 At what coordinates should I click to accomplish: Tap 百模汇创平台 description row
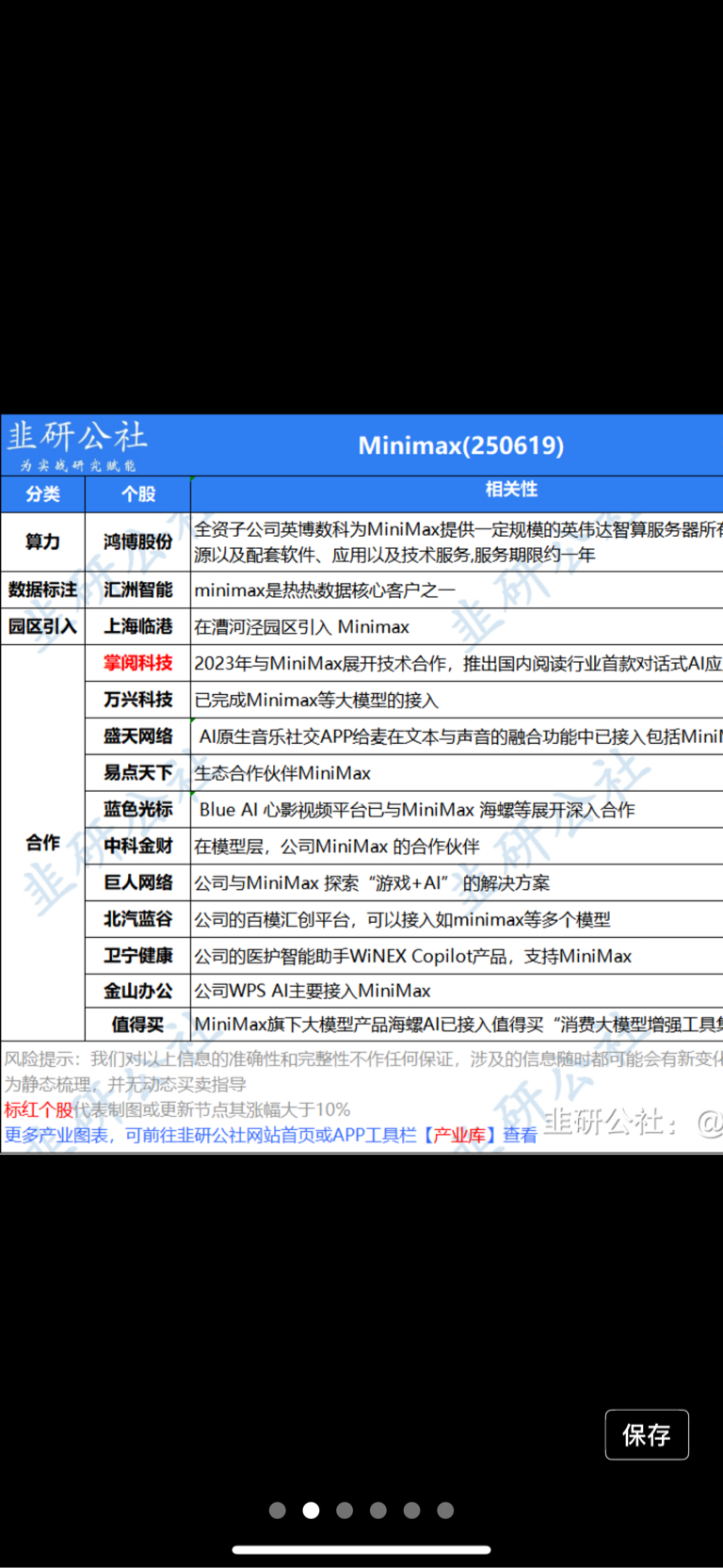[402, 920]
